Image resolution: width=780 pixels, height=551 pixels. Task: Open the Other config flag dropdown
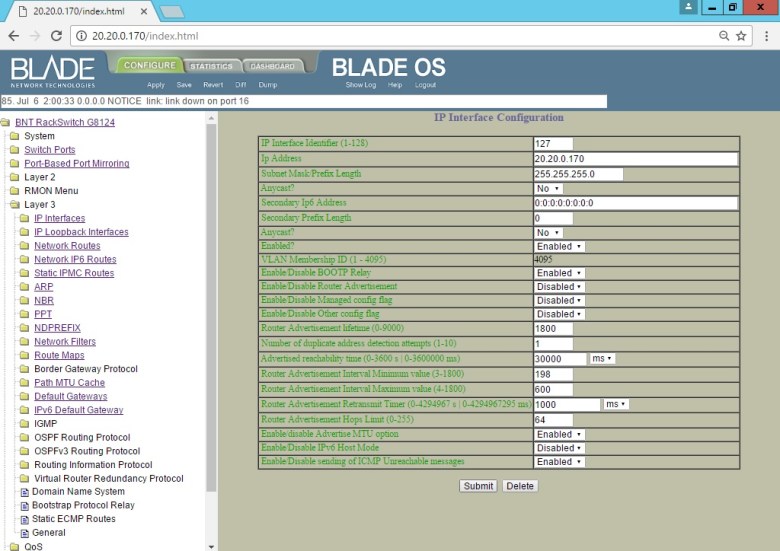coord(560,314)
